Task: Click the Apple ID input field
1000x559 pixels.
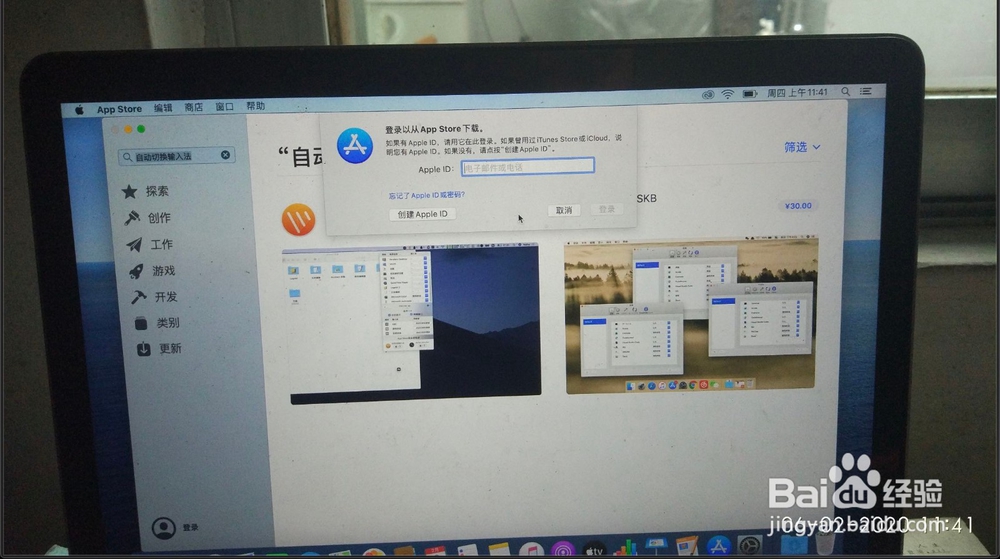Action: tap(528, 166)
